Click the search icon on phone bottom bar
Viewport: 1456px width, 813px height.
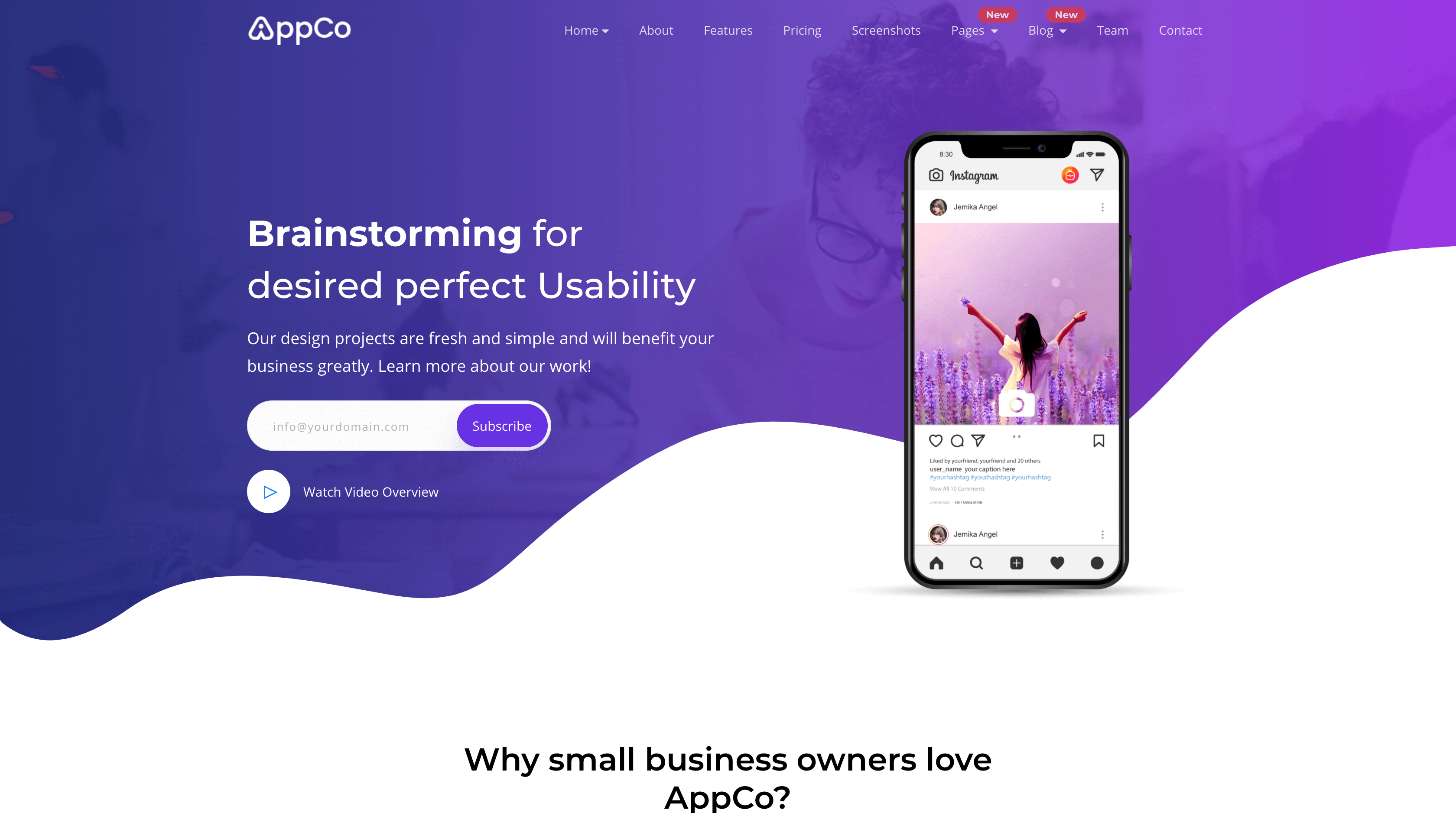coord(976,562)
